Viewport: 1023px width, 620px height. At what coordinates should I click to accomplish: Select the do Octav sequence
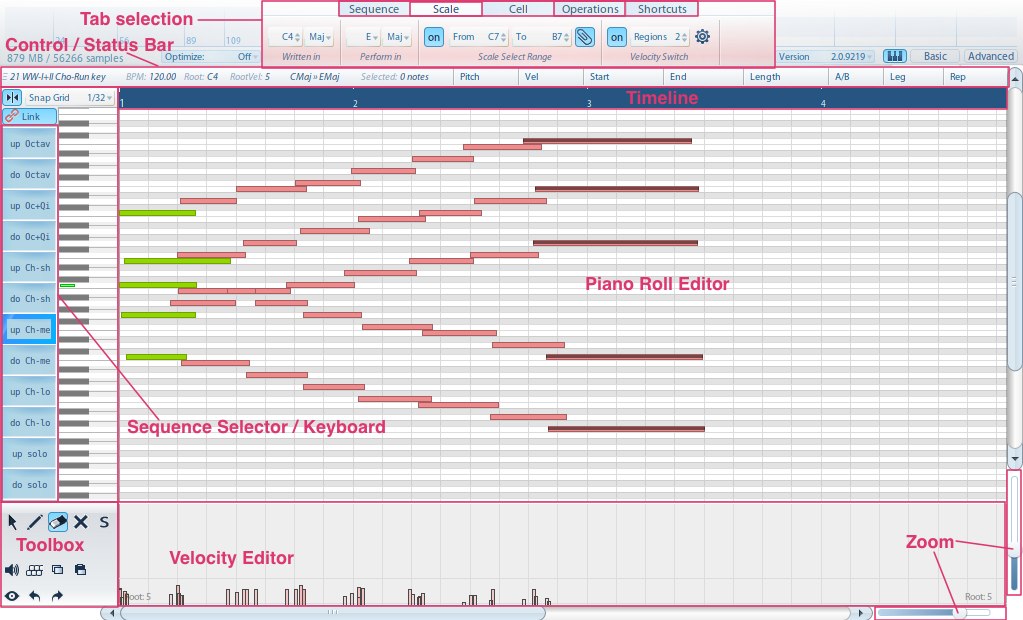click(29, 174)
